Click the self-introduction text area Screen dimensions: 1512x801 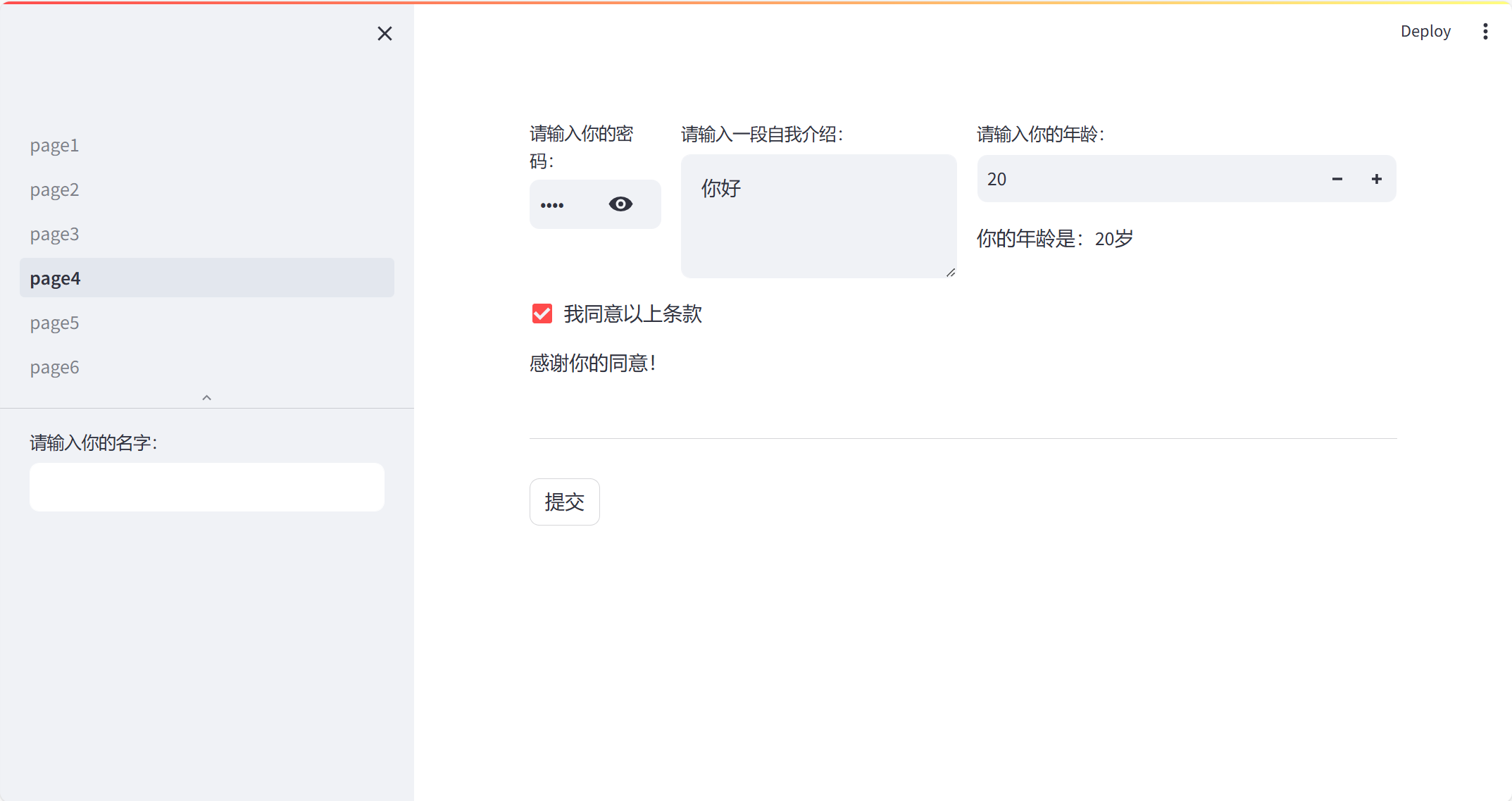[x=817, y=225]
